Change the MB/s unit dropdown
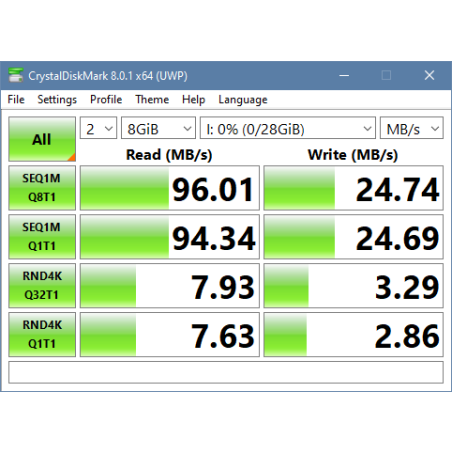Image resolution: width=452 pixels, height=452 pixels. (412, 128)
